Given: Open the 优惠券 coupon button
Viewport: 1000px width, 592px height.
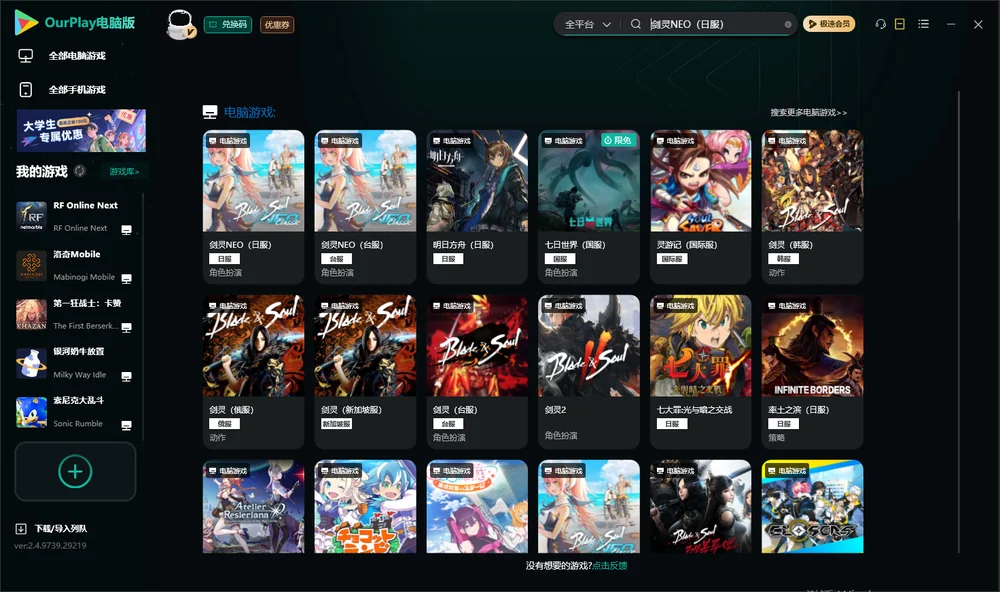Looking at the screenshot, I should click(277, 24).
